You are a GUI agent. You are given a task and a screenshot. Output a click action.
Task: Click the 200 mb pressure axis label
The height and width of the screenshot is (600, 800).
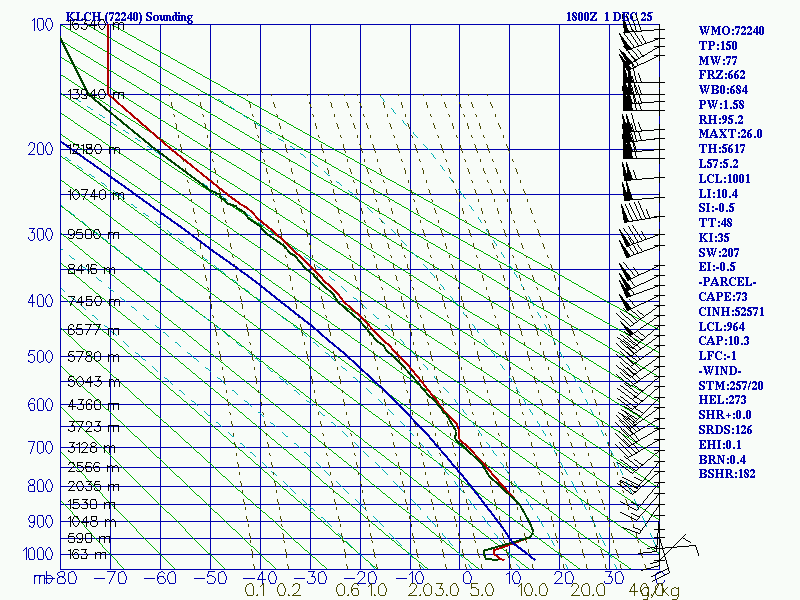tap(40, 149)
